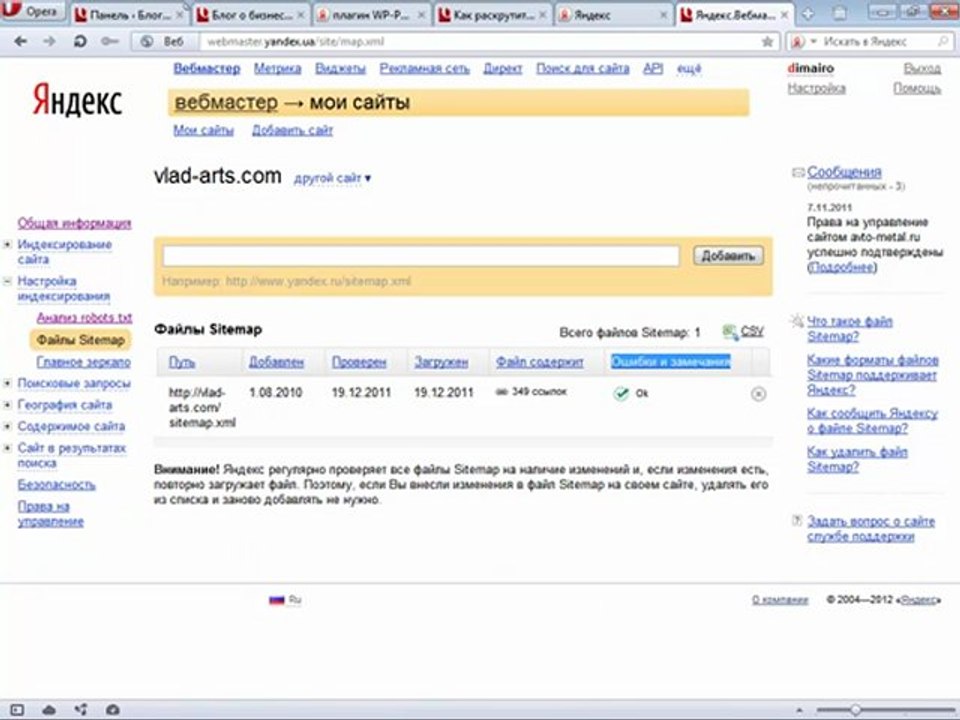Click the 'Выход' logout link
Image resolution: width=960 pixels, height=720 pixels.
922,69
